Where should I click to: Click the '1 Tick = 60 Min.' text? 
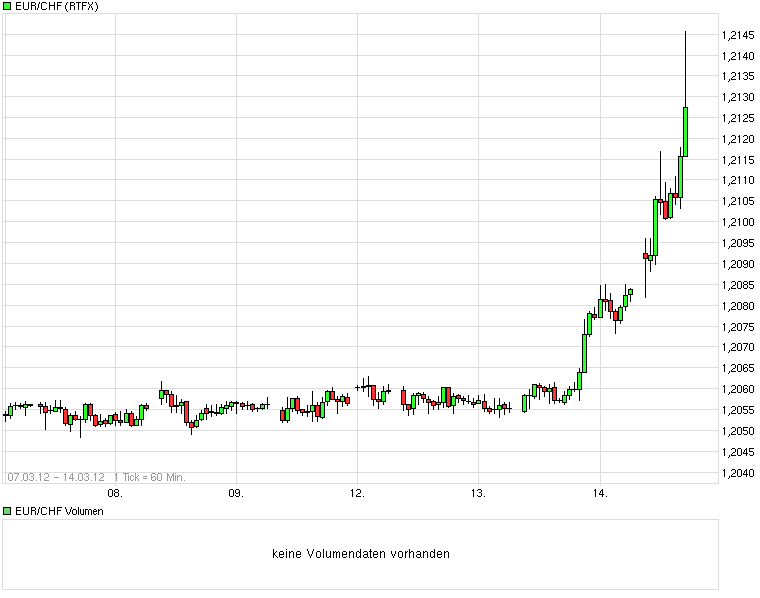click(150, 477)
